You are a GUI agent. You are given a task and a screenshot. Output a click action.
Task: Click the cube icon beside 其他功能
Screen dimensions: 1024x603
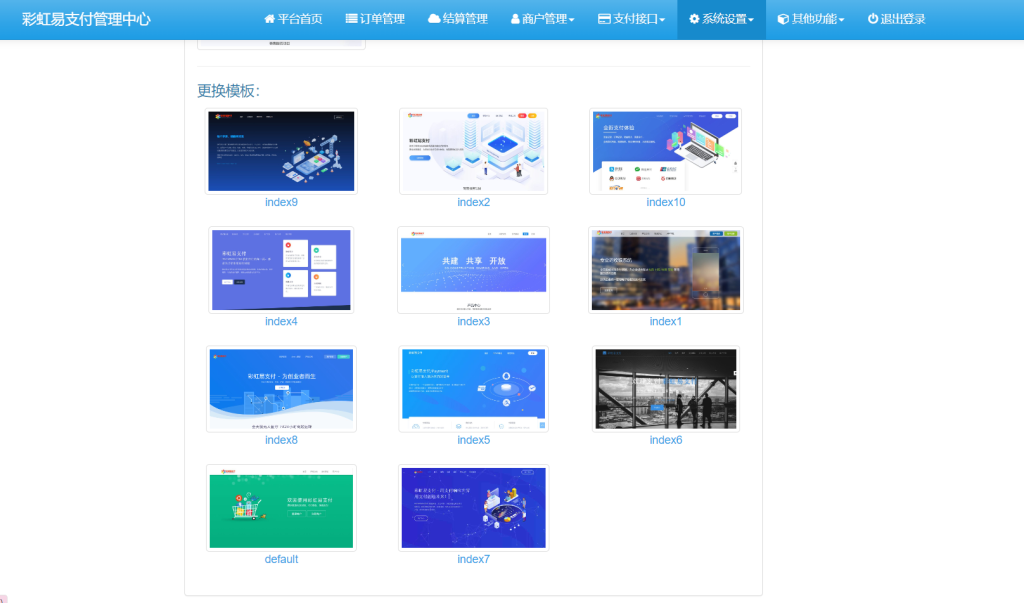(x=783, y=19)
